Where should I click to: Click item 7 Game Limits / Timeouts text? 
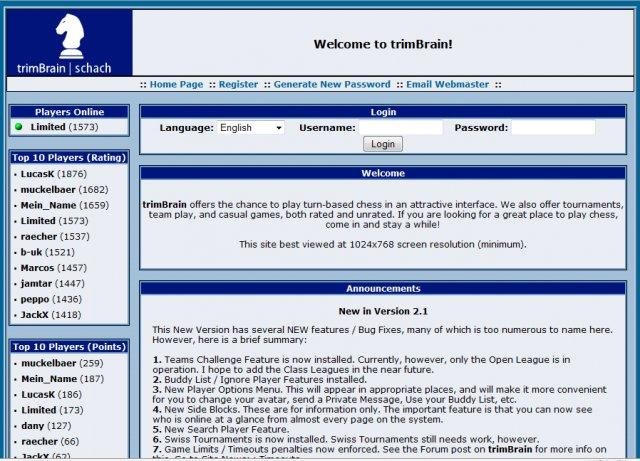pyautogui.click(x=380, y=451)
